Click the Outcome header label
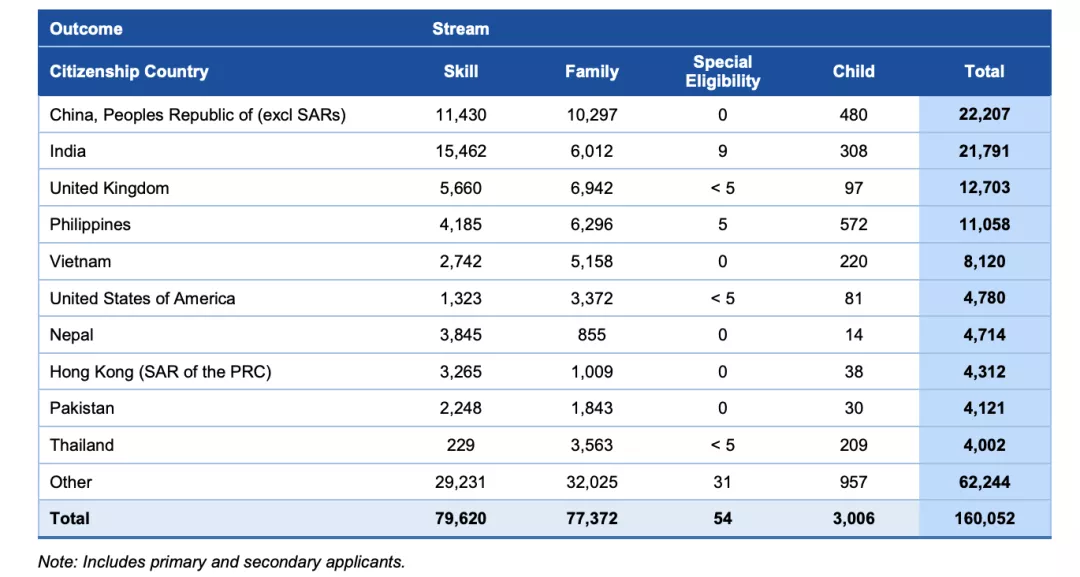Viewport: 1080px width, 577px height. [86, 29]
